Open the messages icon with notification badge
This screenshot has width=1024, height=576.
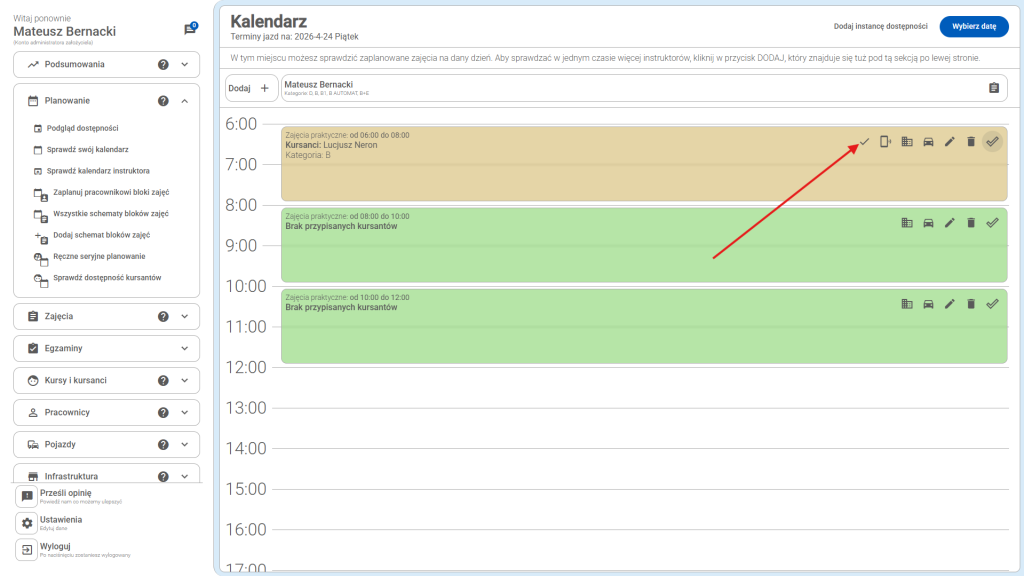coord(189,30)
